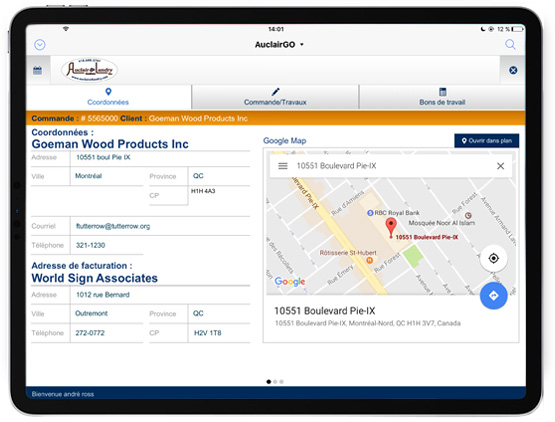Open the hamburger menu in the map search bar
This screenshot has height=422, width=555.
[x=283, y=166]
